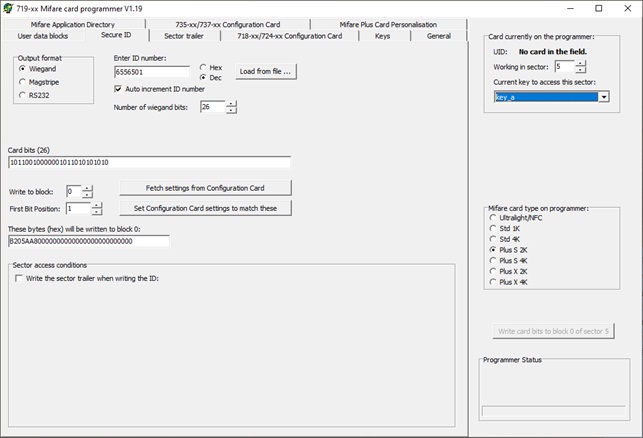This screenshot has height=438, width=643.
Task: Switch to the Sector trailer tab
Action: (184, 36)
